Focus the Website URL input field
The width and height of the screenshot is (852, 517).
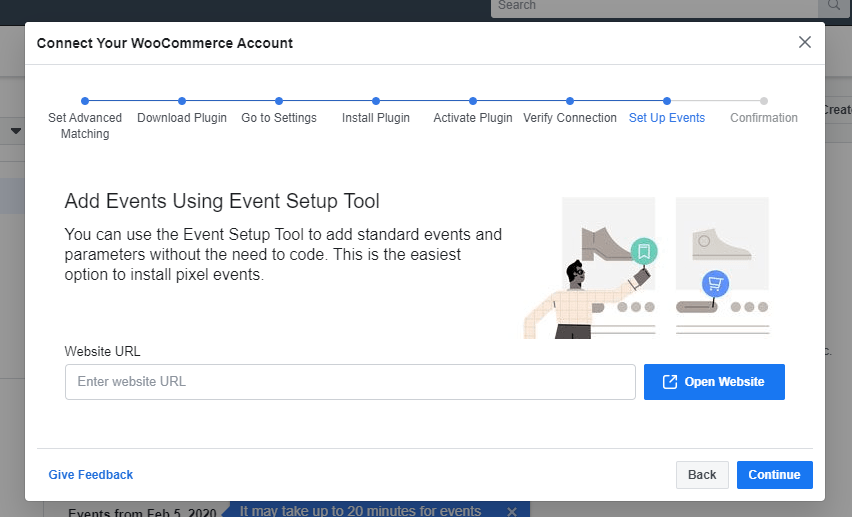pyautogui.click(x=350, y=382)
